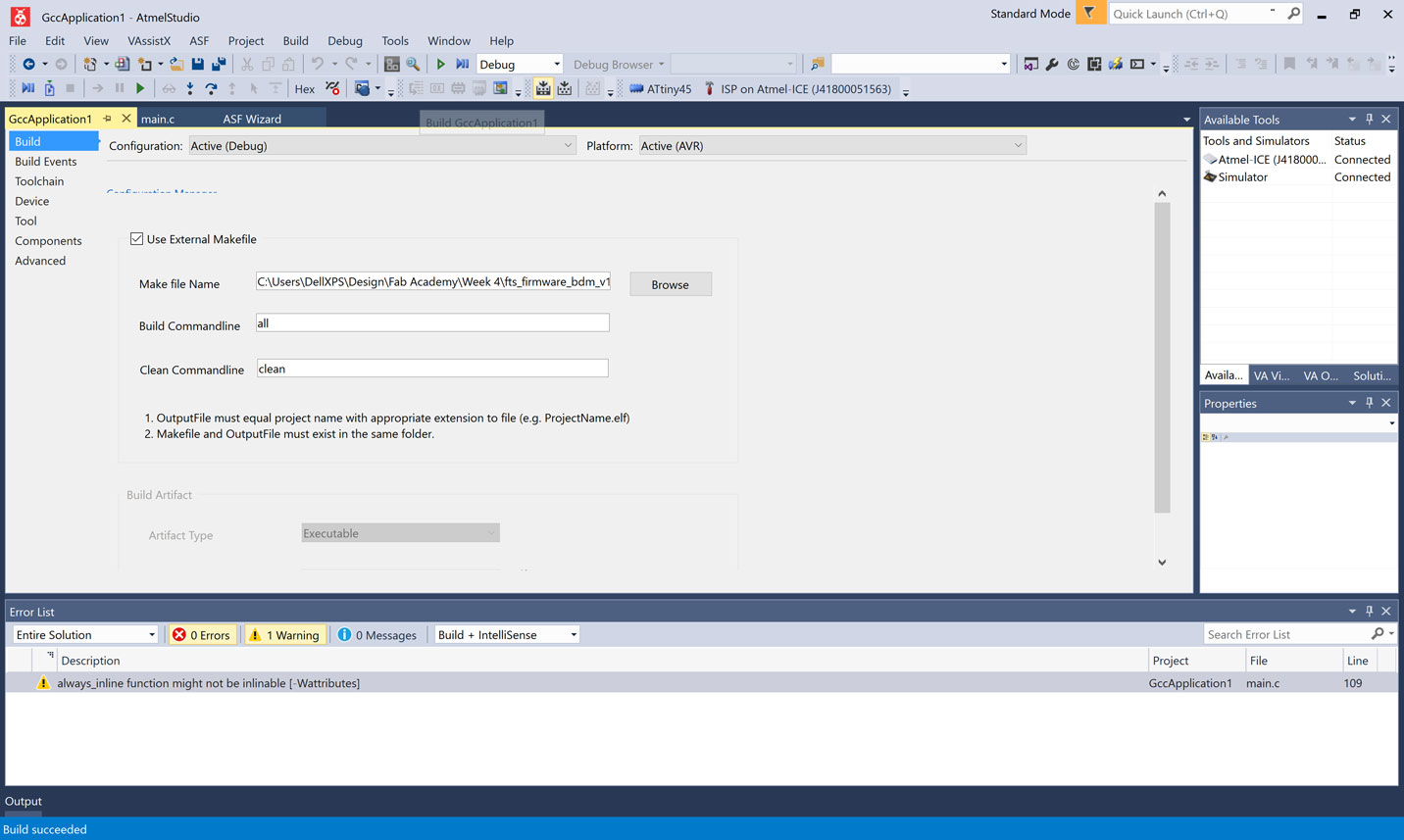Switch to Solution Explorer panel tab

[1372, 375]
